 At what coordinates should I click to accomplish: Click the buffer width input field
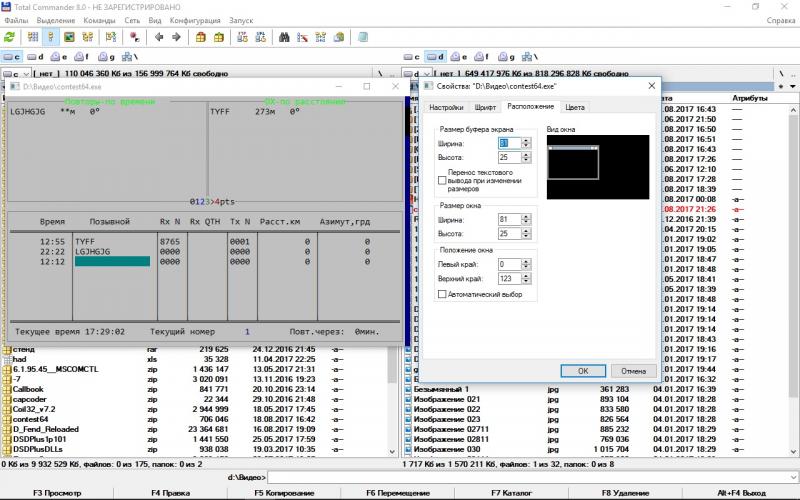508,144
